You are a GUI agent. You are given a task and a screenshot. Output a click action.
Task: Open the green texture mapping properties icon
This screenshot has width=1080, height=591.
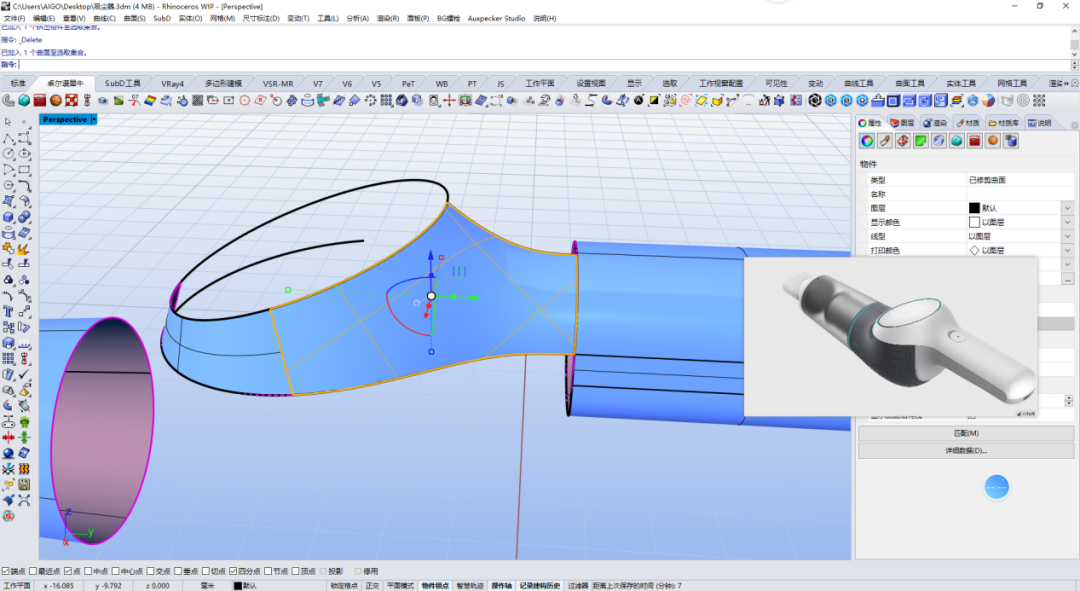coord(921,141)
